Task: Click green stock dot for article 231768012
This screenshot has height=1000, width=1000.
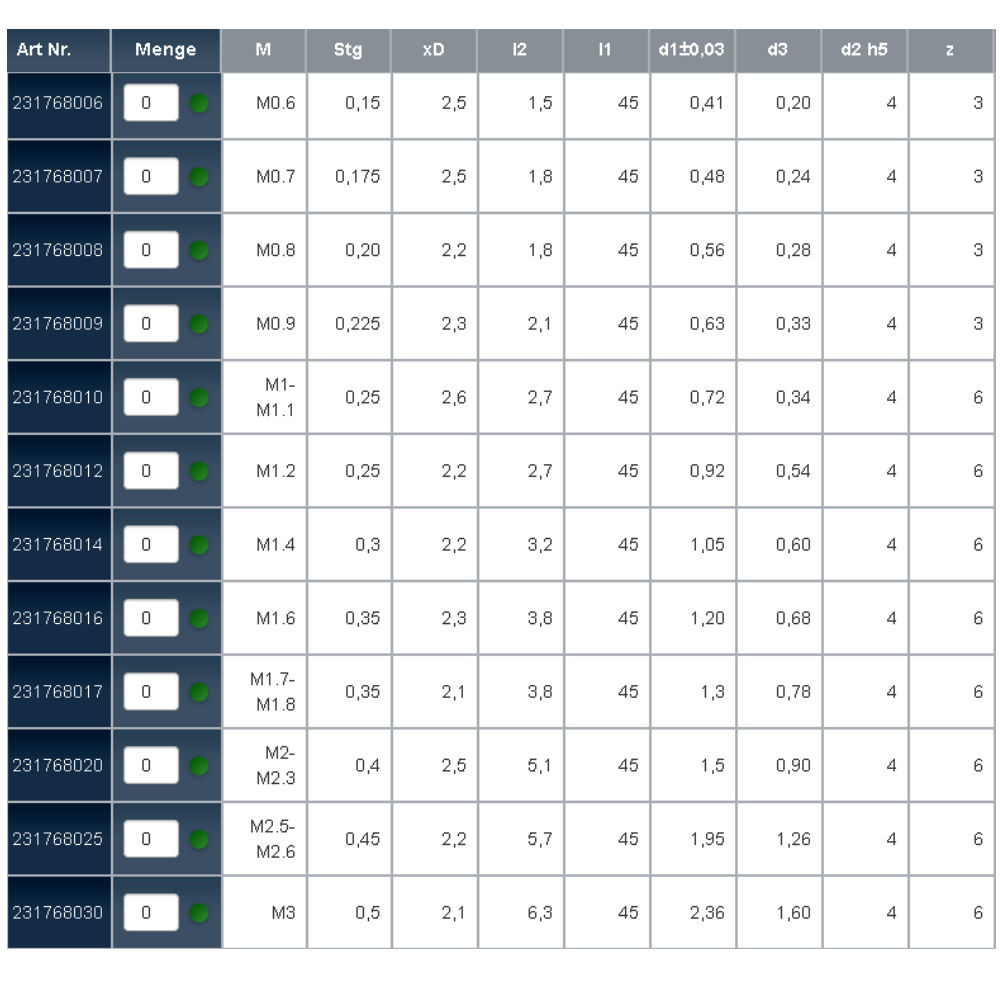Action: coord(199,471)
